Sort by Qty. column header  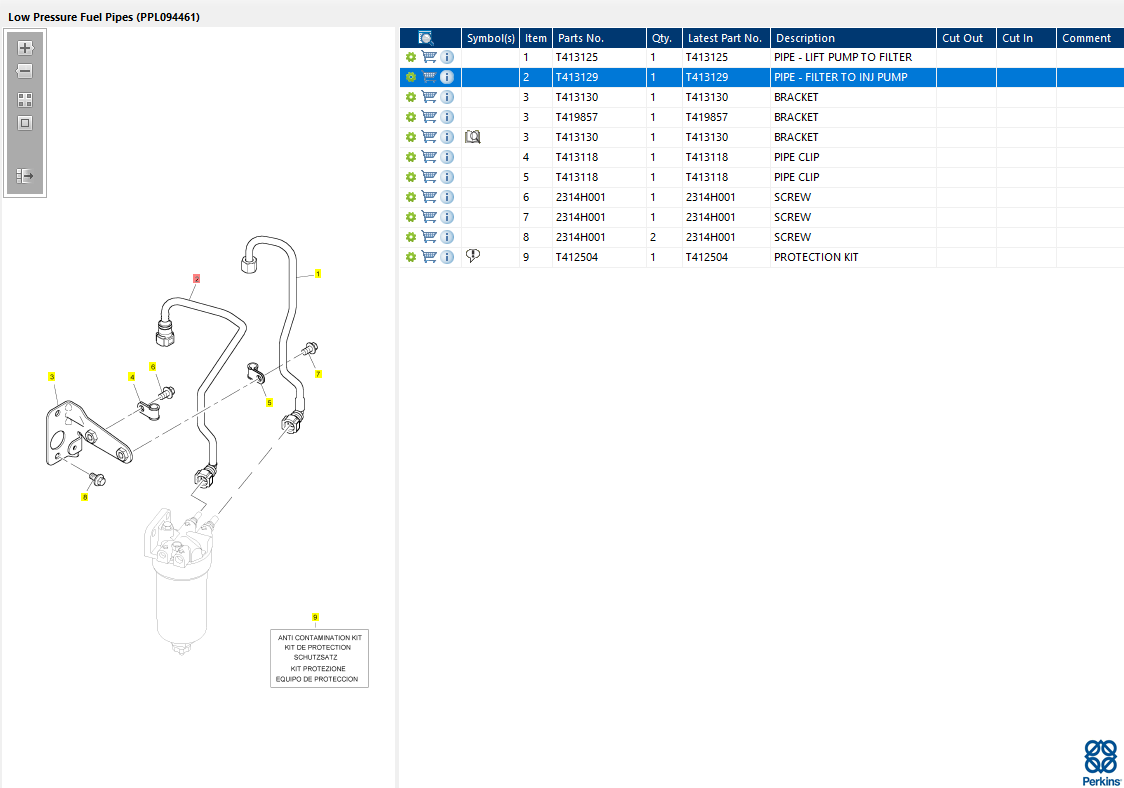click(x=664, y=38)
